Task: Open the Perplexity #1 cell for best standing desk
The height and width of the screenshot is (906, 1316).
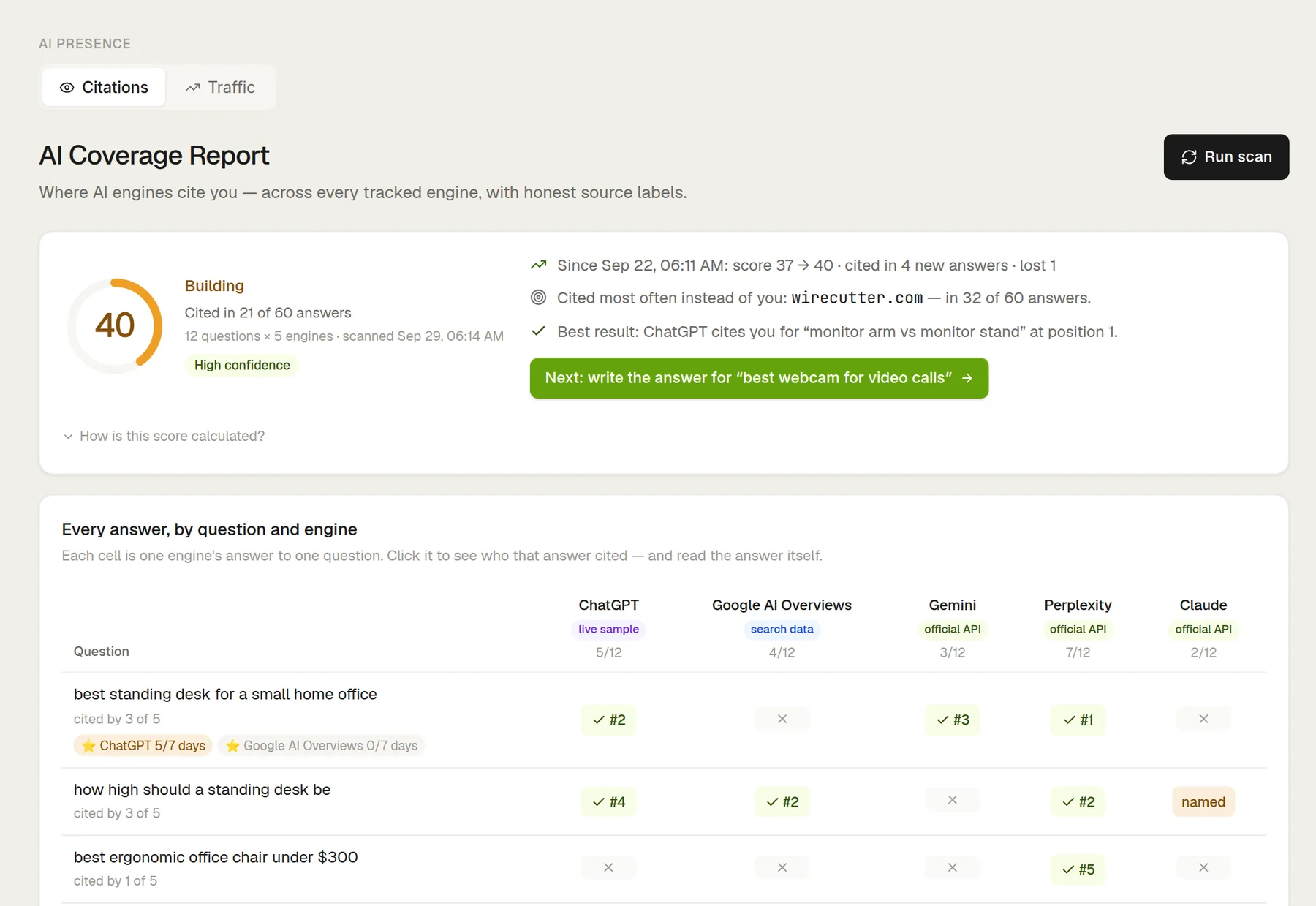Action: pyautogui.click(x=1078, y=720)
